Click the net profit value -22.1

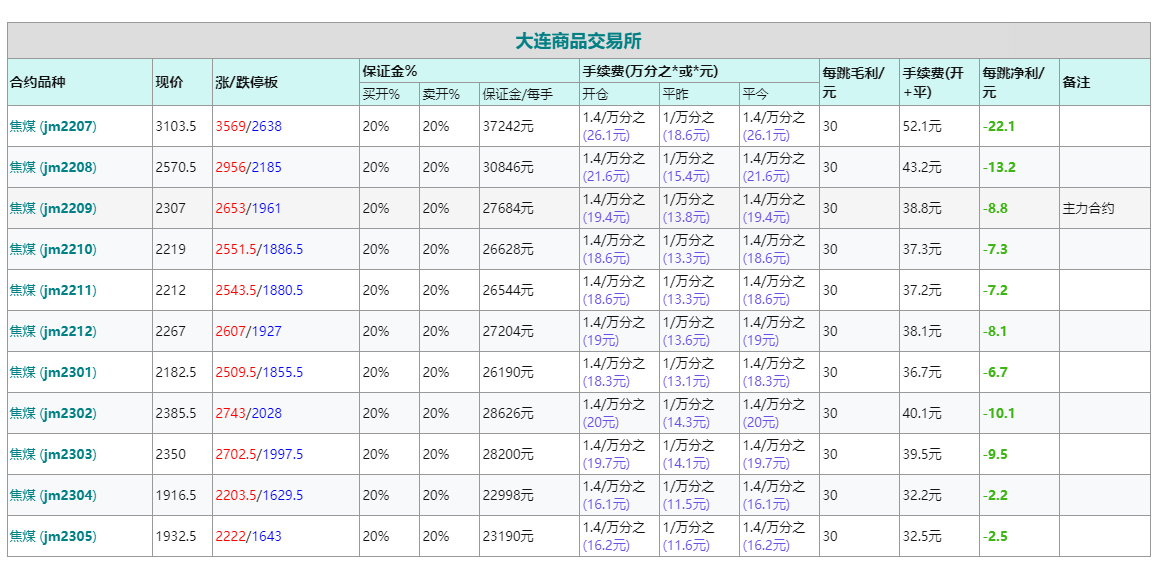pos(998,127)
